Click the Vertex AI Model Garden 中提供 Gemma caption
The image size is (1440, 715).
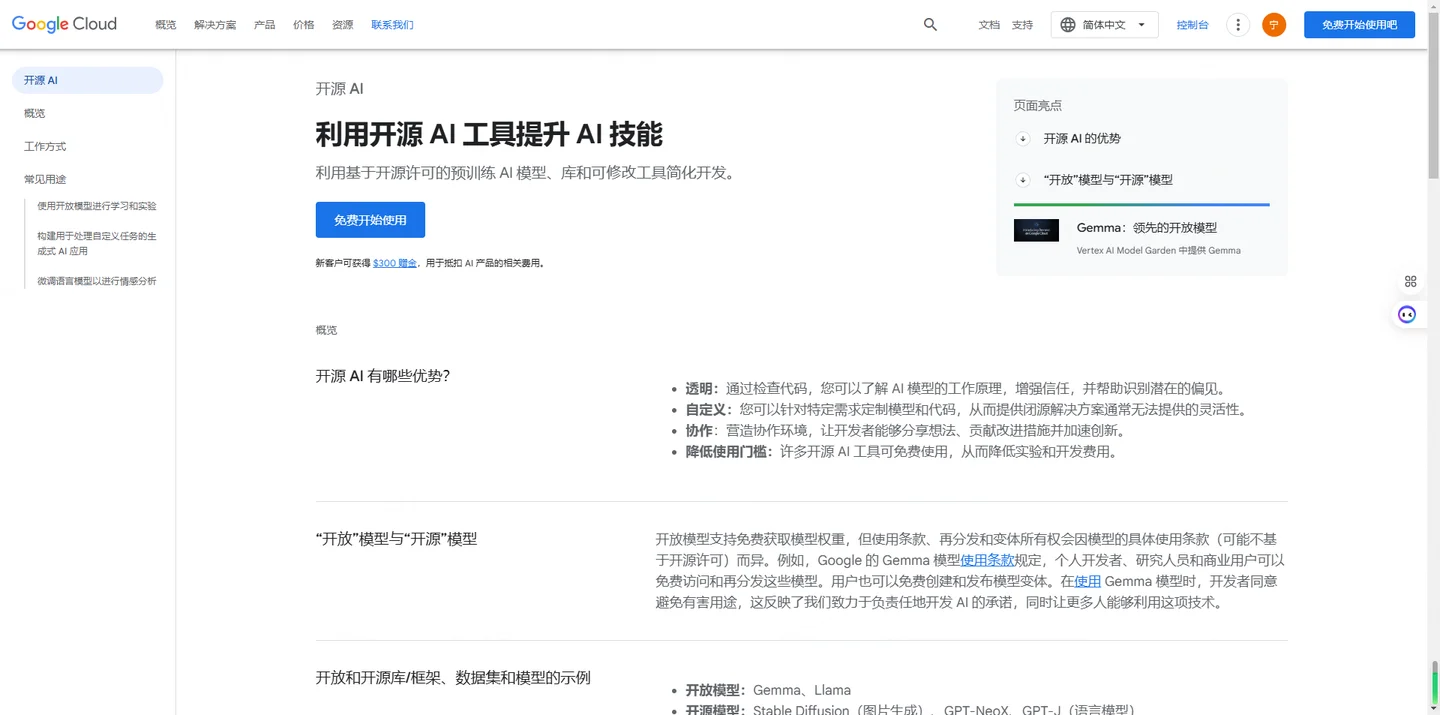[1159, 251]
